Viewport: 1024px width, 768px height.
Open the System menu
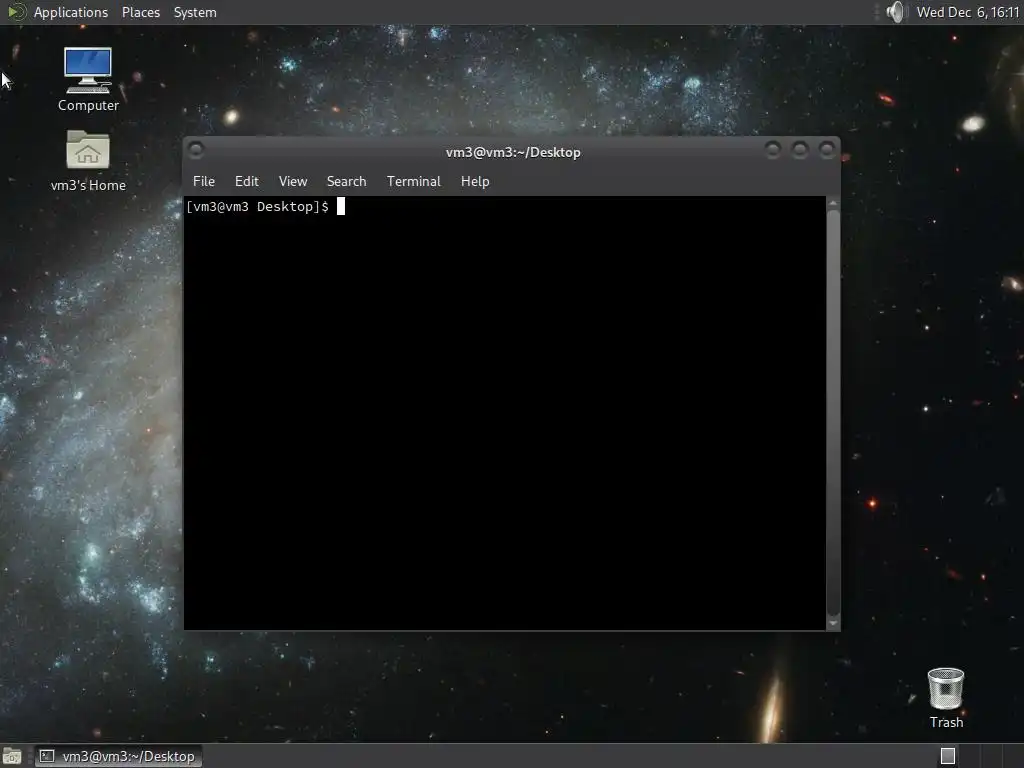coord(195,12)
